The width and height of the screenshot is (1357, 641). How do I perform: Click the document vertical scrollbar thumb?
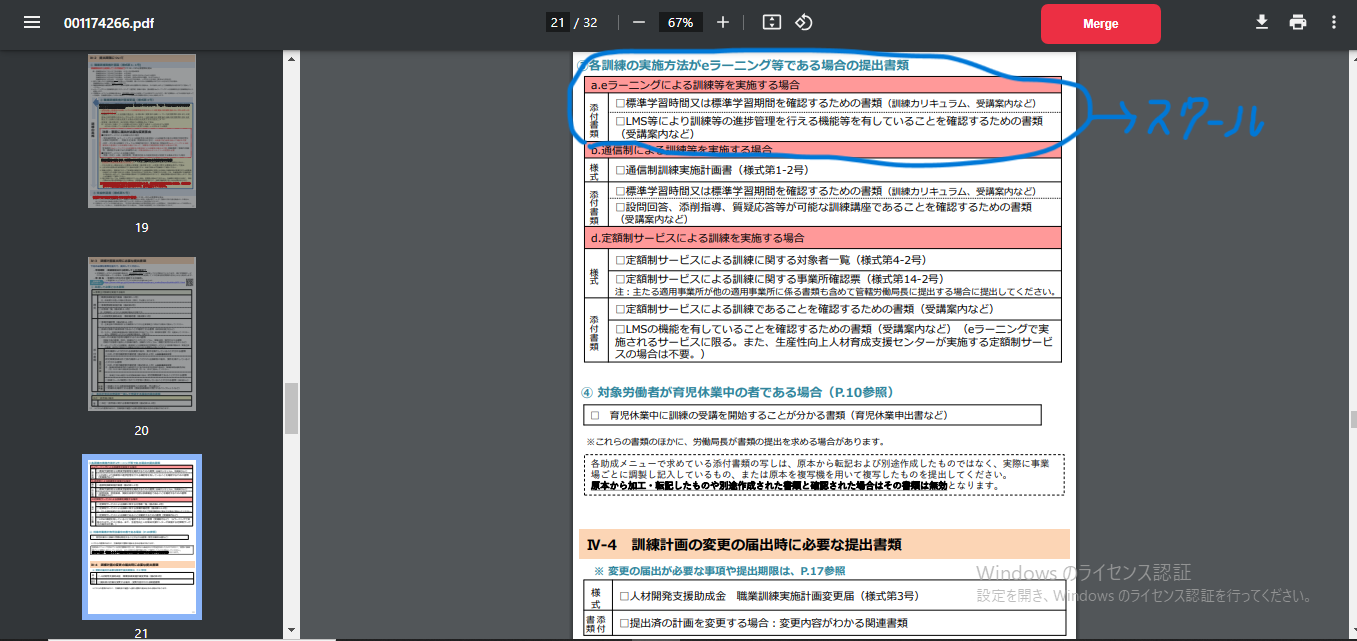[x=1351, y=419]
